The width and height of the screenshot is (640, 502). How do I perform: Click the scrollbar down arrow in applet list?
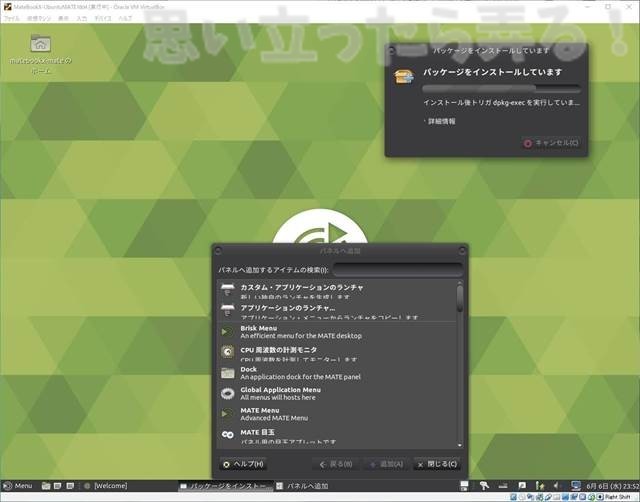[460, 445]
